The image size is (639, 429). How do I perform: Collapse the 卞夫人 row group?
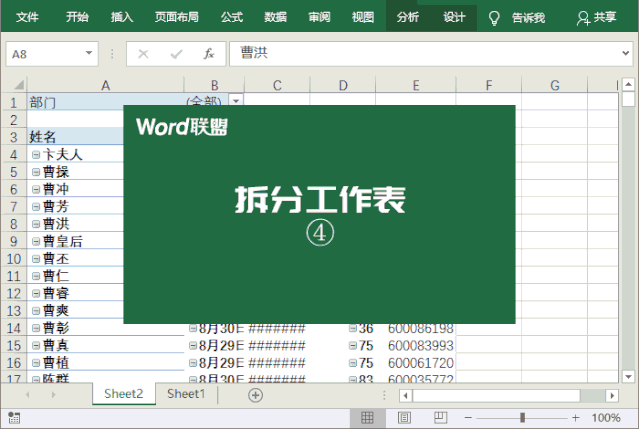[x=36, y=155]
